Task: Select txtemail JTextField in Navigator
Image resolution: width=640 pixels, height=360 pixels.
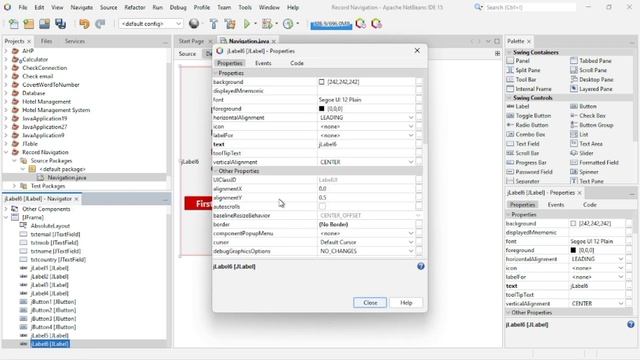Action: tap(55, 234)
